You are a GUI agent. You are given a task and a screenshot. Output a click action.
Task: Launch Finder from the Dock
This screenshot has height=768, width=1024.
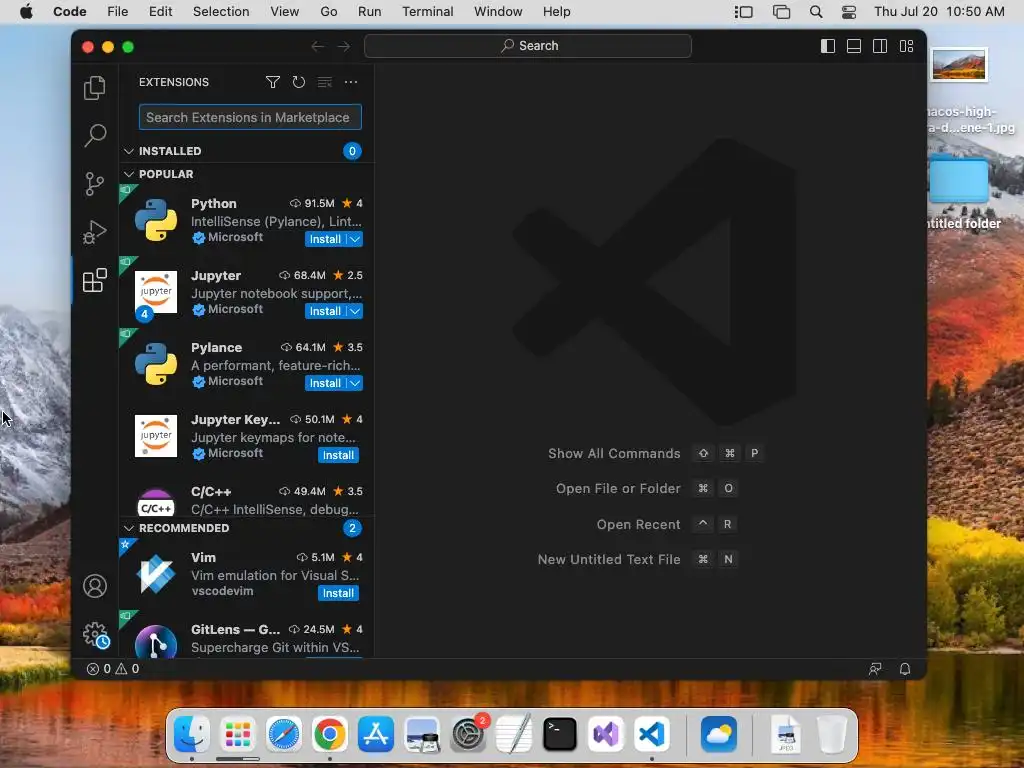[x=191, y=733]
